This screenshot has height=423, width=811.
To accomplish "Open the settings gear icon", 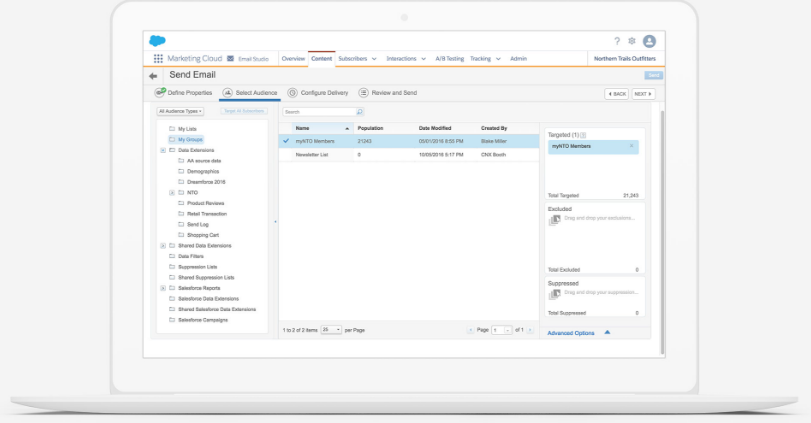I will click(x=631, y=41).
